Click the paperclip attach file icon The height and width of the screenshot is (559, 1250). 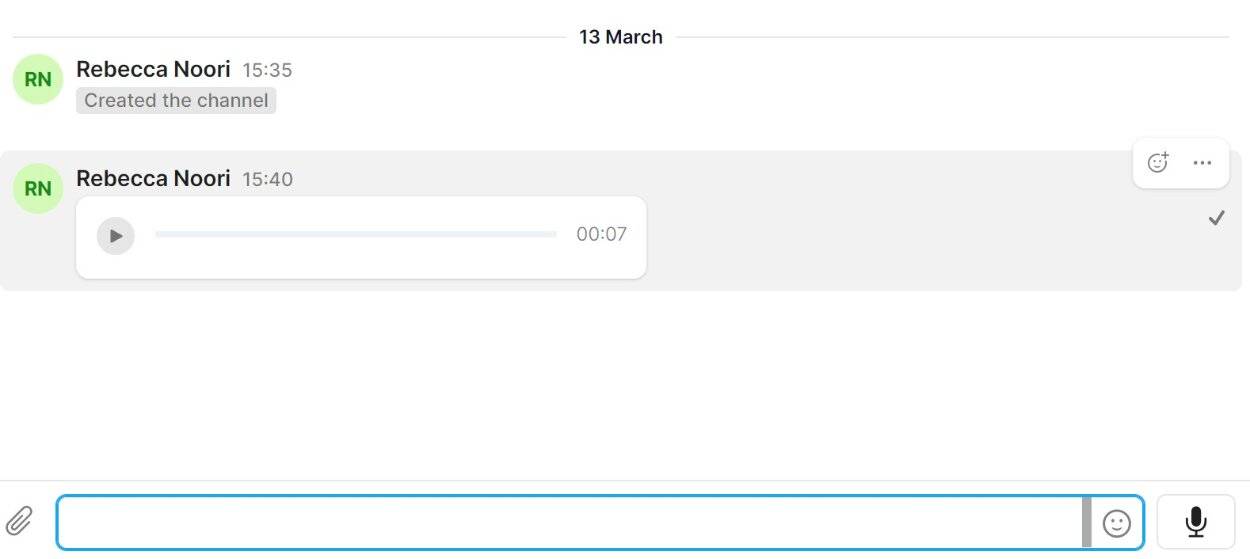point(20,521)
